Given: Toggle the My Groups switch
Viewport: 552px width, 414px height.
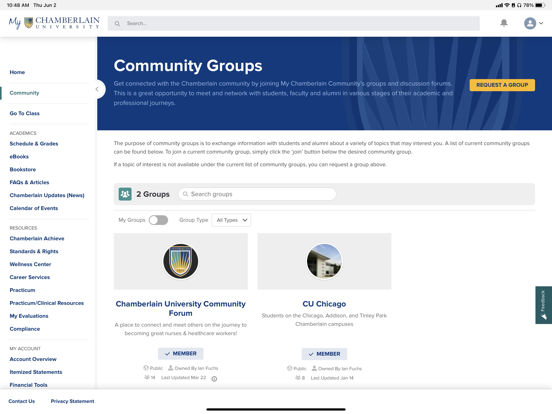Looking at the screenshot, I should click(x=158, y=220).
